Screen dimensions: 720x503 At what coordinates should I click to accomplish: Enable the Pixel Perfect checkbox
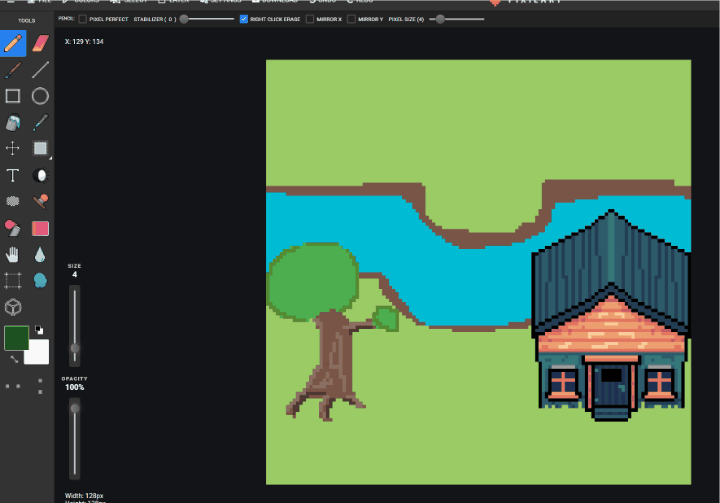pyautogui.click(x=83, y=19)
